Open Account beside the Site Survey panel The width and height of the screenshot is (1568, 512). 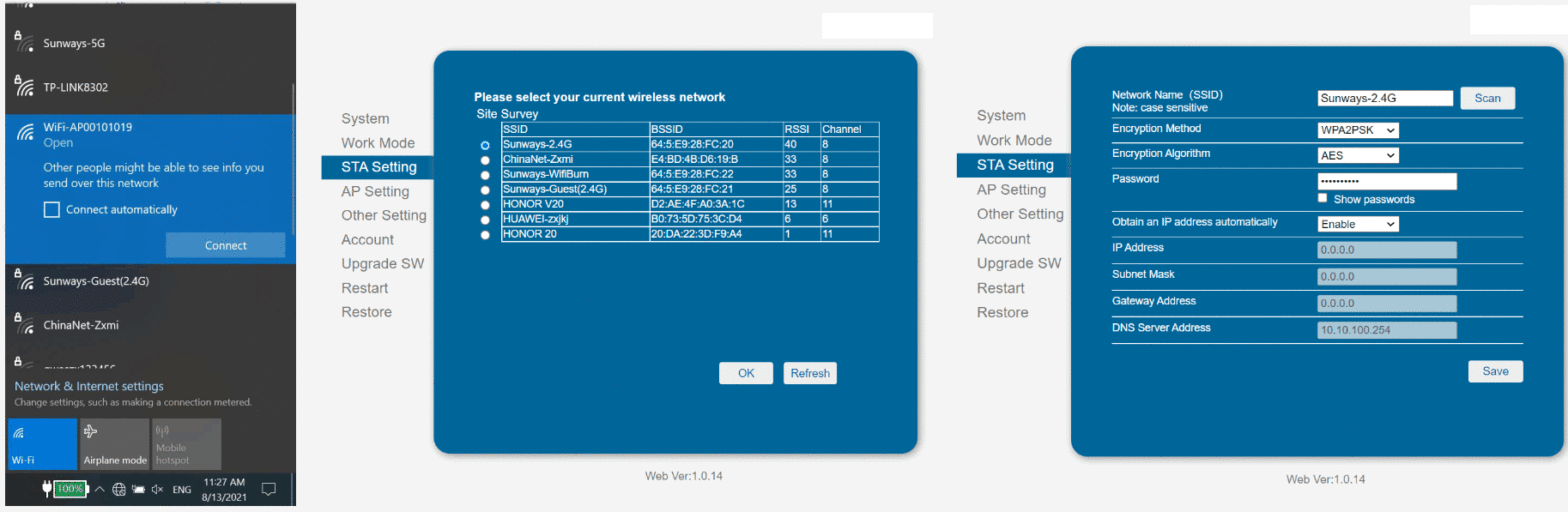pos(368,239)
